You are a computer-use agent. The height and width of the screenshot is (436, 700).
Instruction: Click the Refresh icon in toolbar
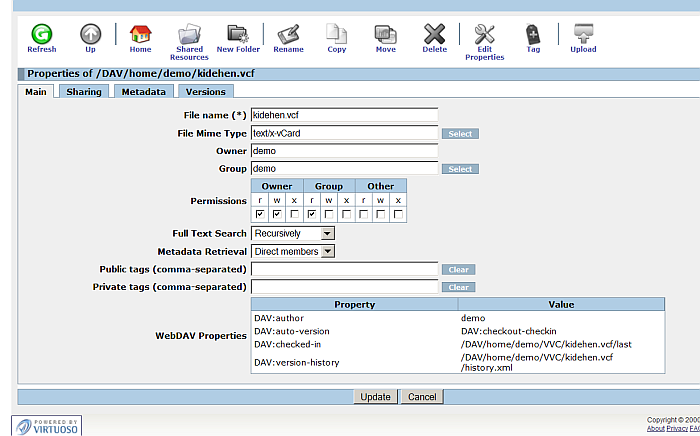tap(42, 35)
